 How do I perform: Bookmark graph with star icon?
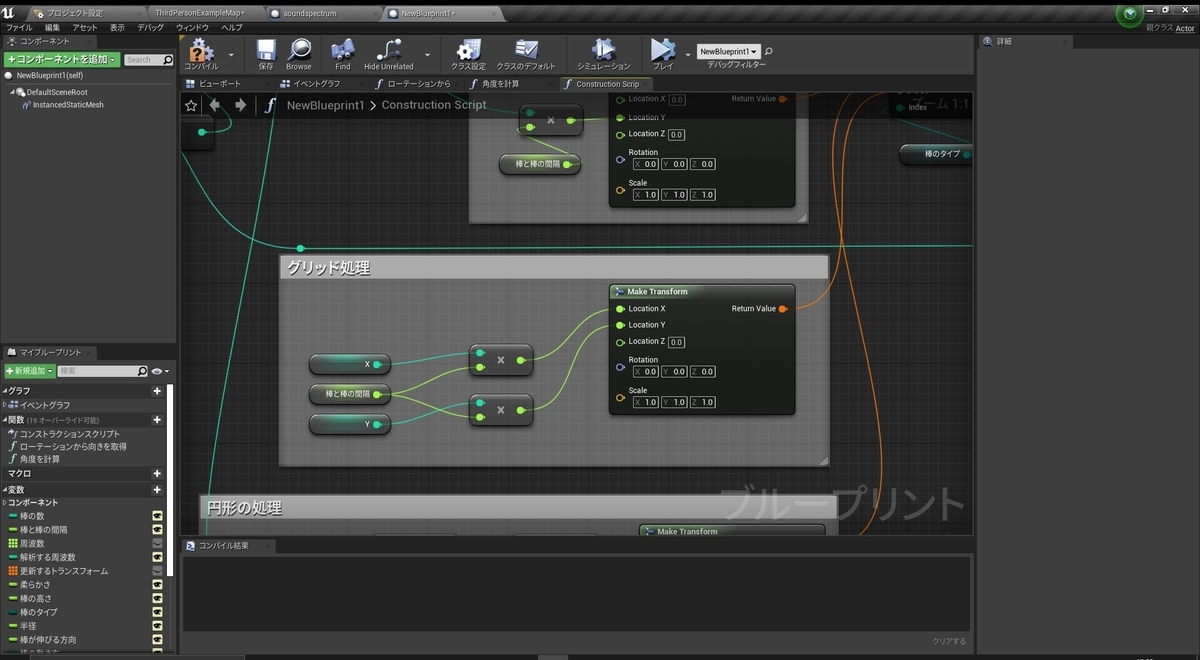191,105
